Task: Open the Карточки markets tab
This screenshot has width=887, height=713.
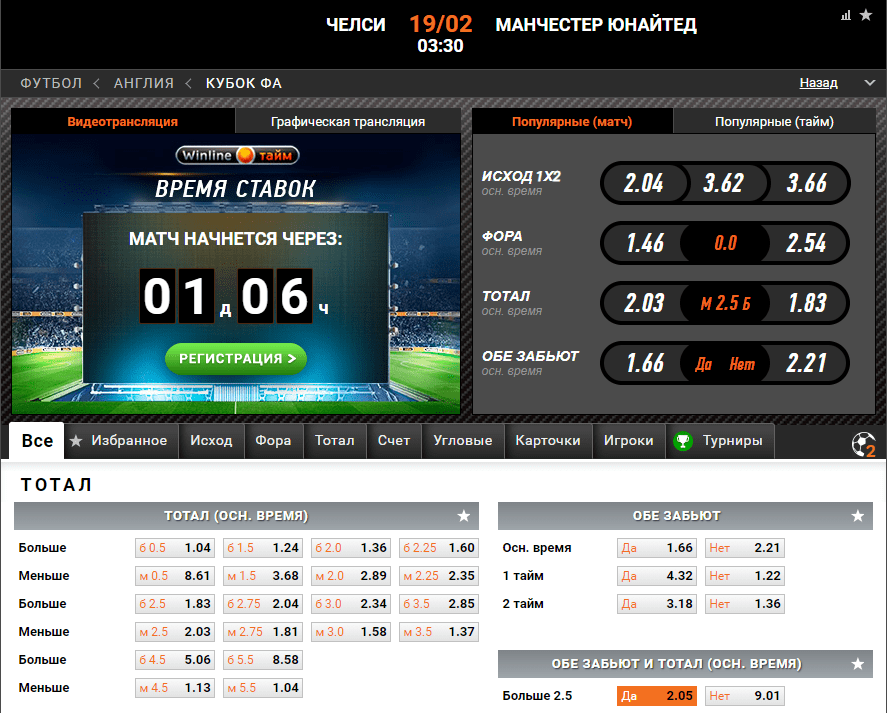Action: [548, 440]
